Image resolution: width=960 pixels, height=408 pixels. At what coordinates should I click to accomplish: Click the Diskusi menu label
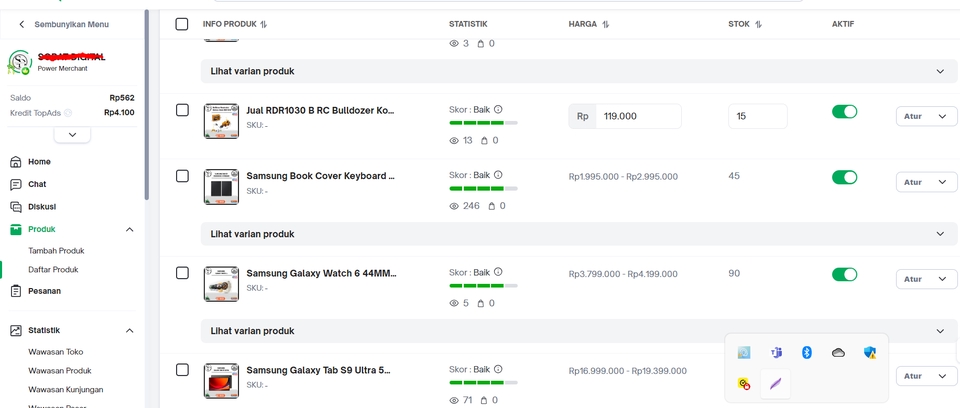click(x=42, y=207)
